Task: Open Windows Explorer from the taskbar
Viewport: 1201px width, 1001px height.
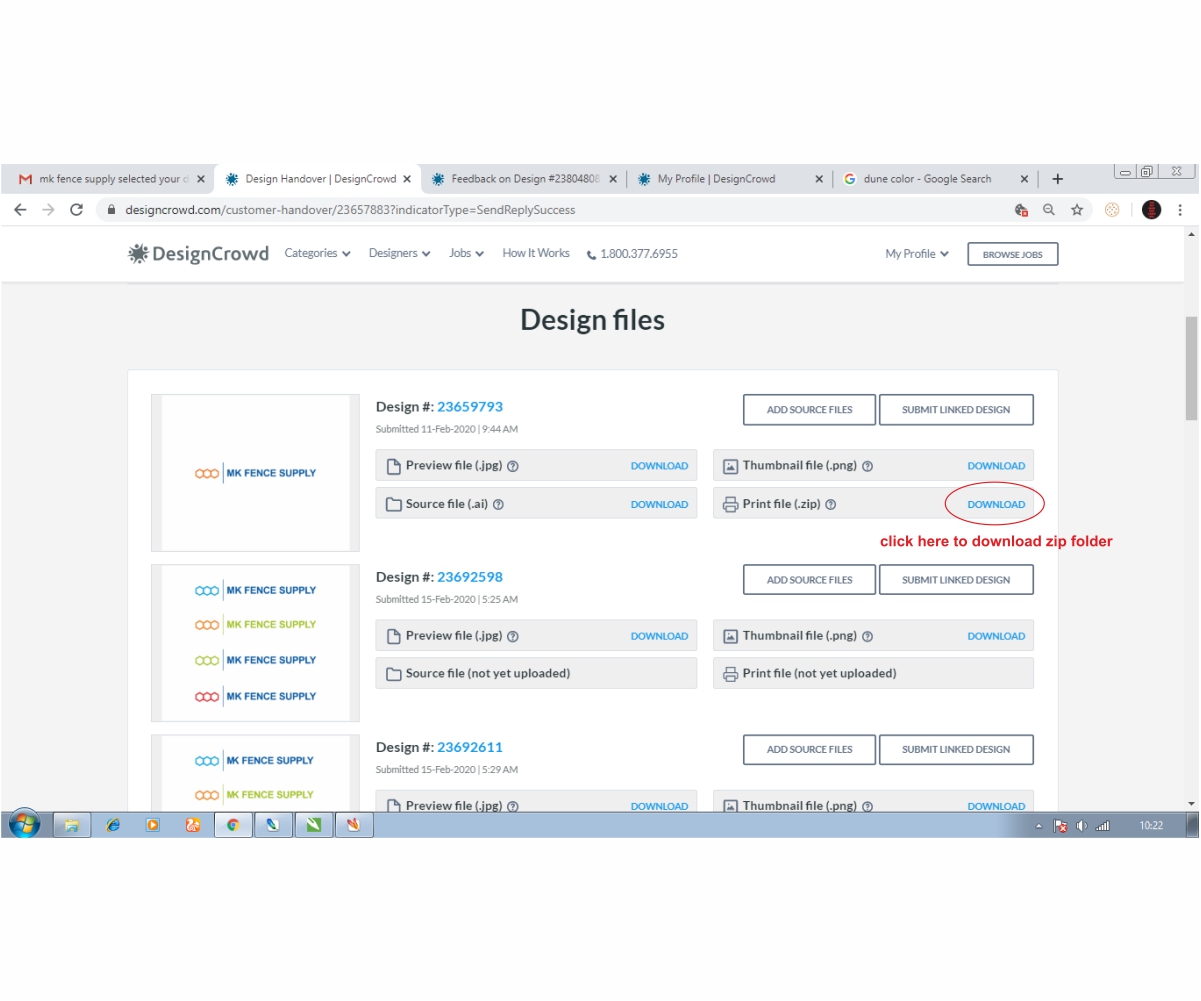Action: [x=72, y=825]
